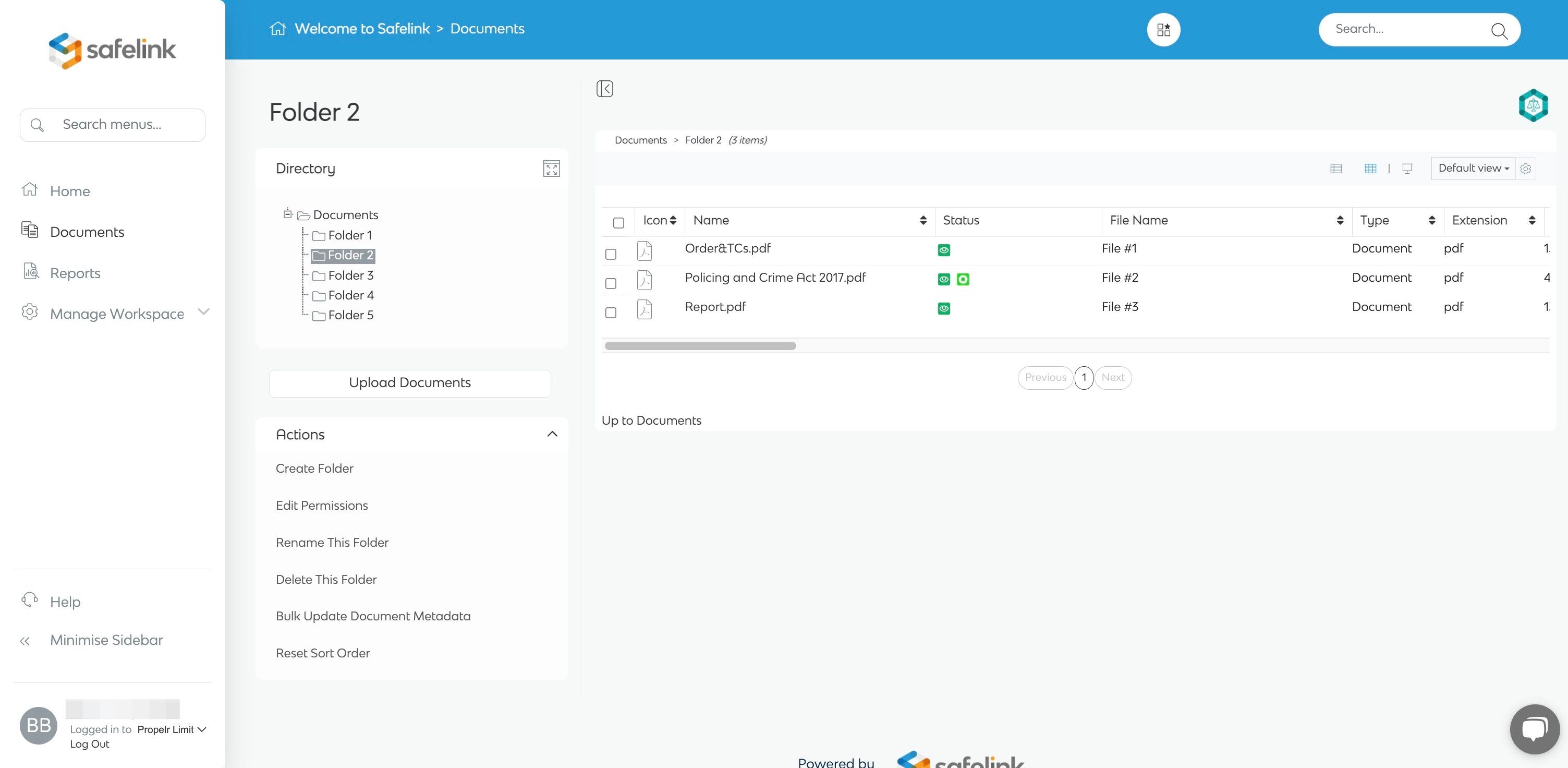This screenshot has height=768, width=1568.
Task: Open Reports in the sidebar
Action: click(x=75, y=273)
